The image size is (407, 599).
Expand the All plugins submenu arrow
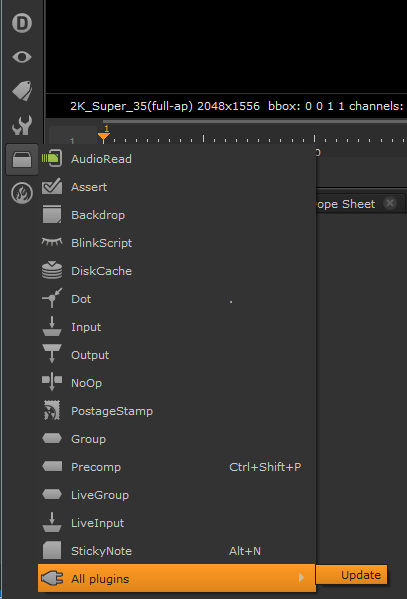pos(302,578)
